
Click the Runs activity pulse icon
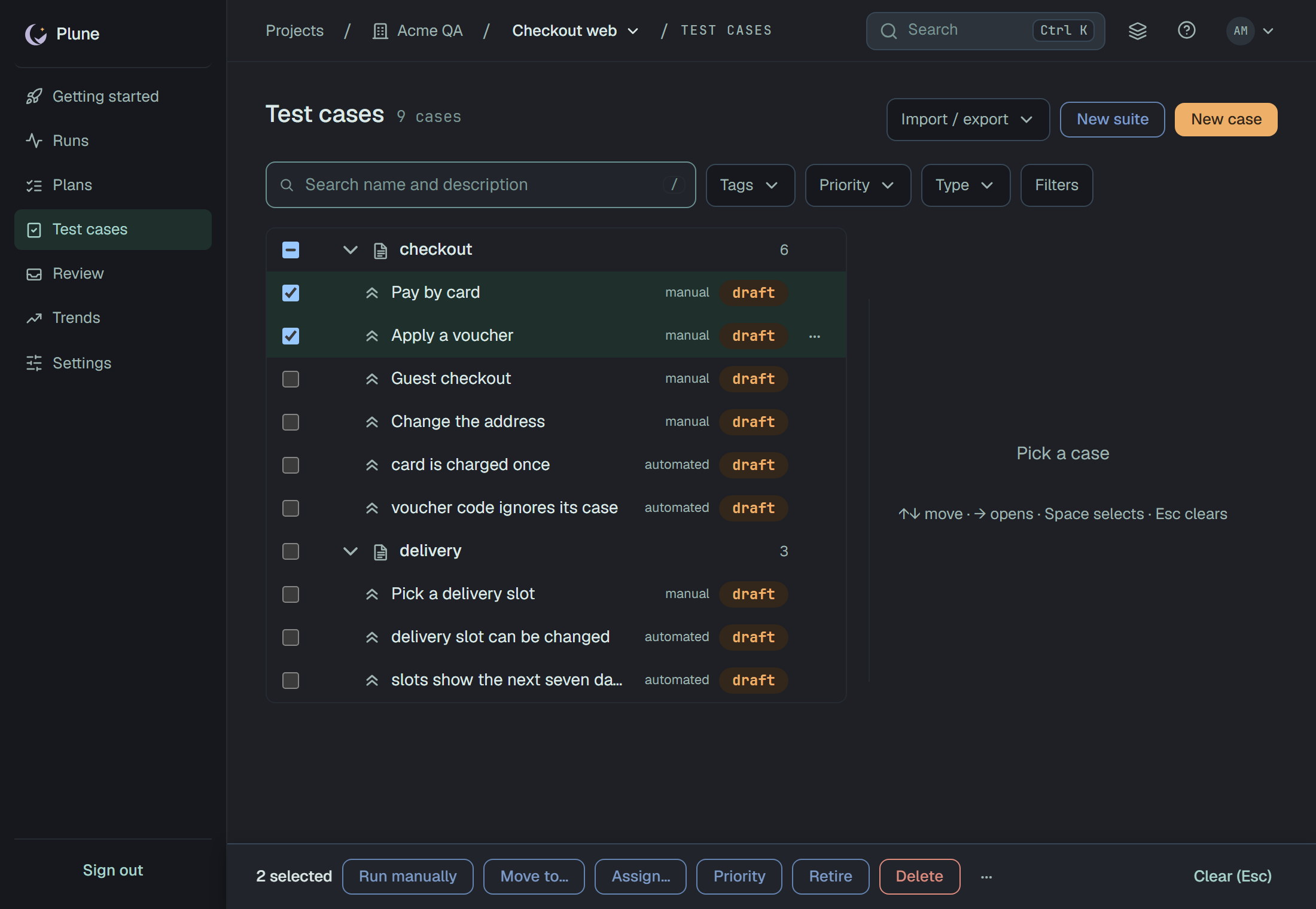tap(34, 141)
